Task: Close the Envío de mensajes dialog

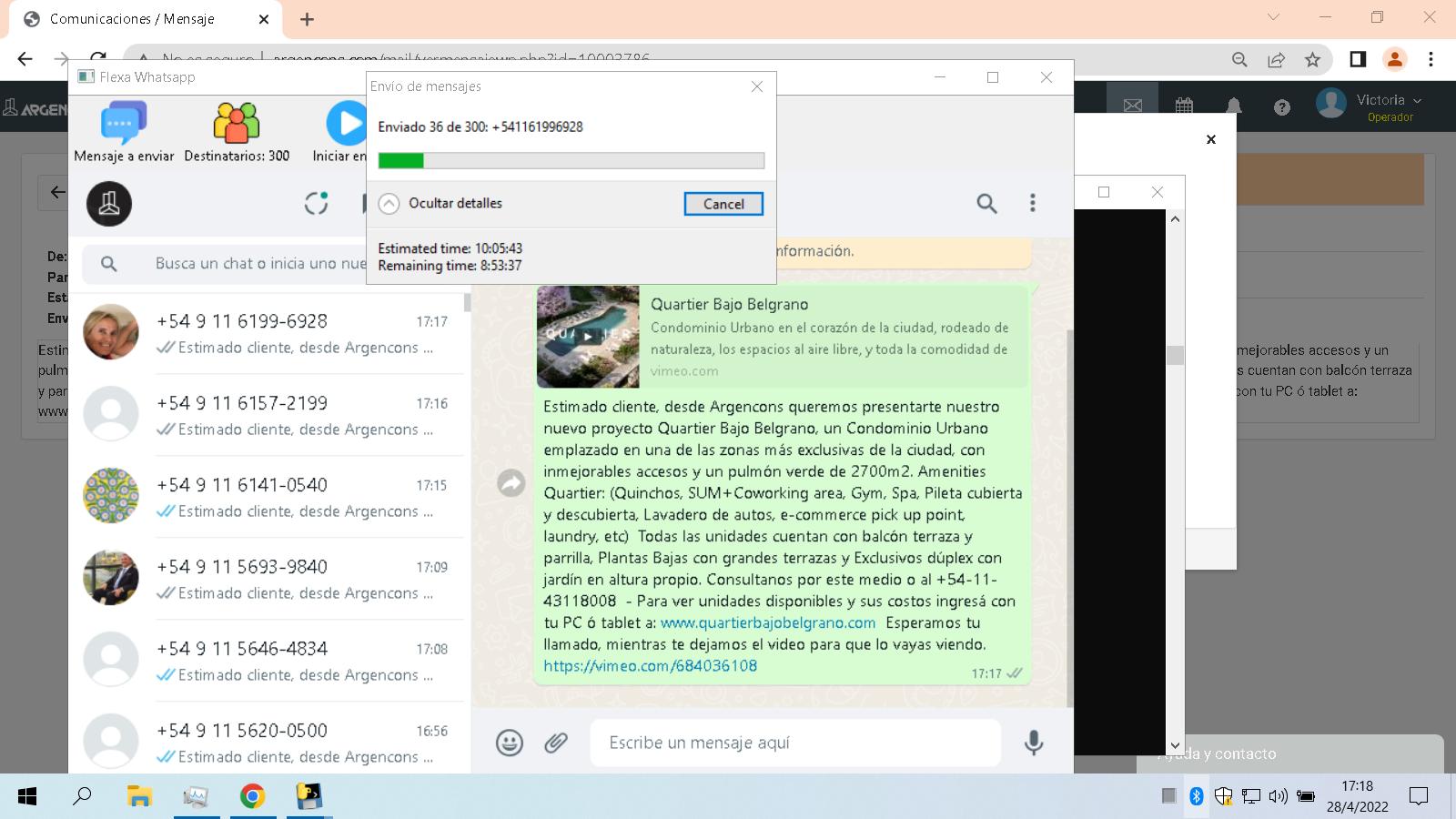Action: click(756, 86)
